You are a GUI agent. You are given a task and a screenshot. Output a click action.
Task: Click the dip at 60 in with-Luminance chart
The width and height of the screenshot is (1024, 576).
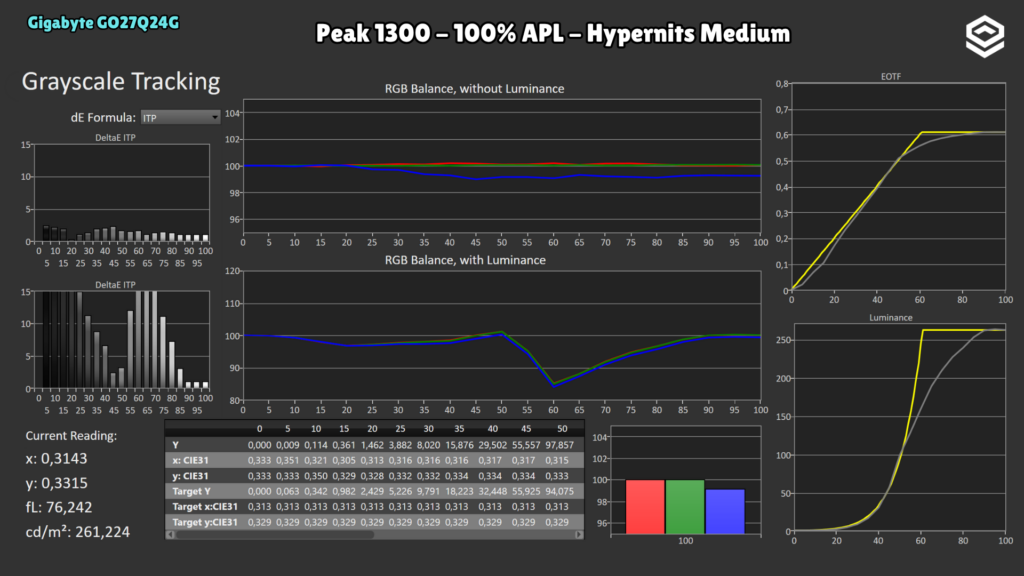554,385
